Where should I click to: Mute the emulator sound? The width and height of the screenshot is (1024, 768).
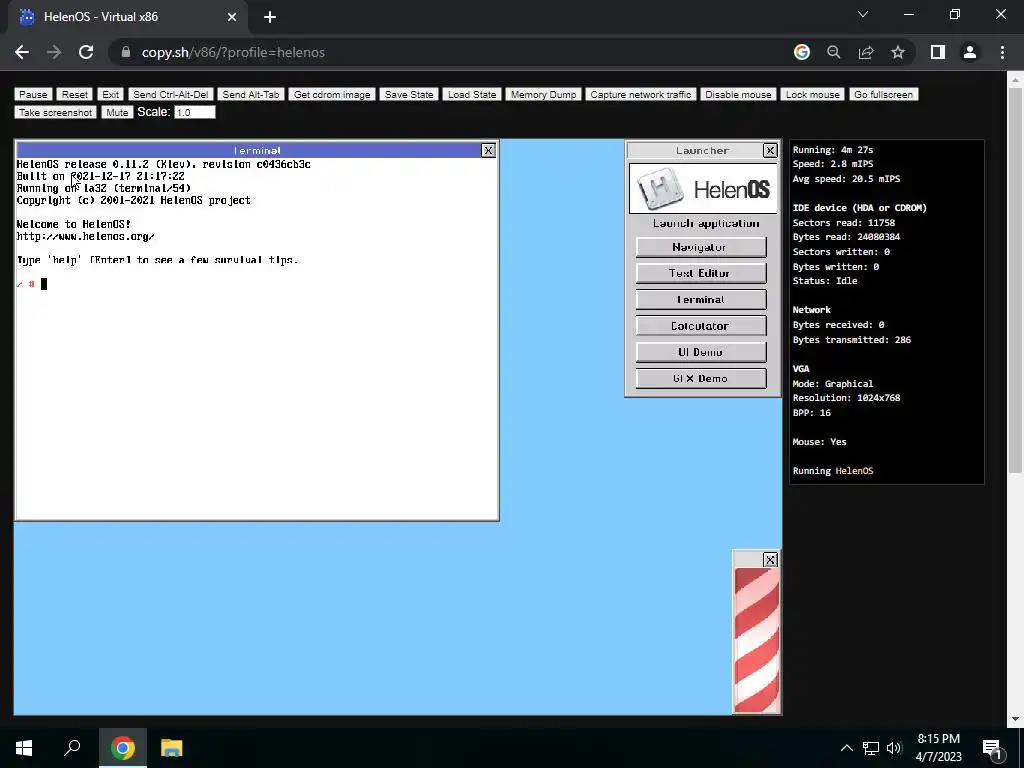pos(117,112)
